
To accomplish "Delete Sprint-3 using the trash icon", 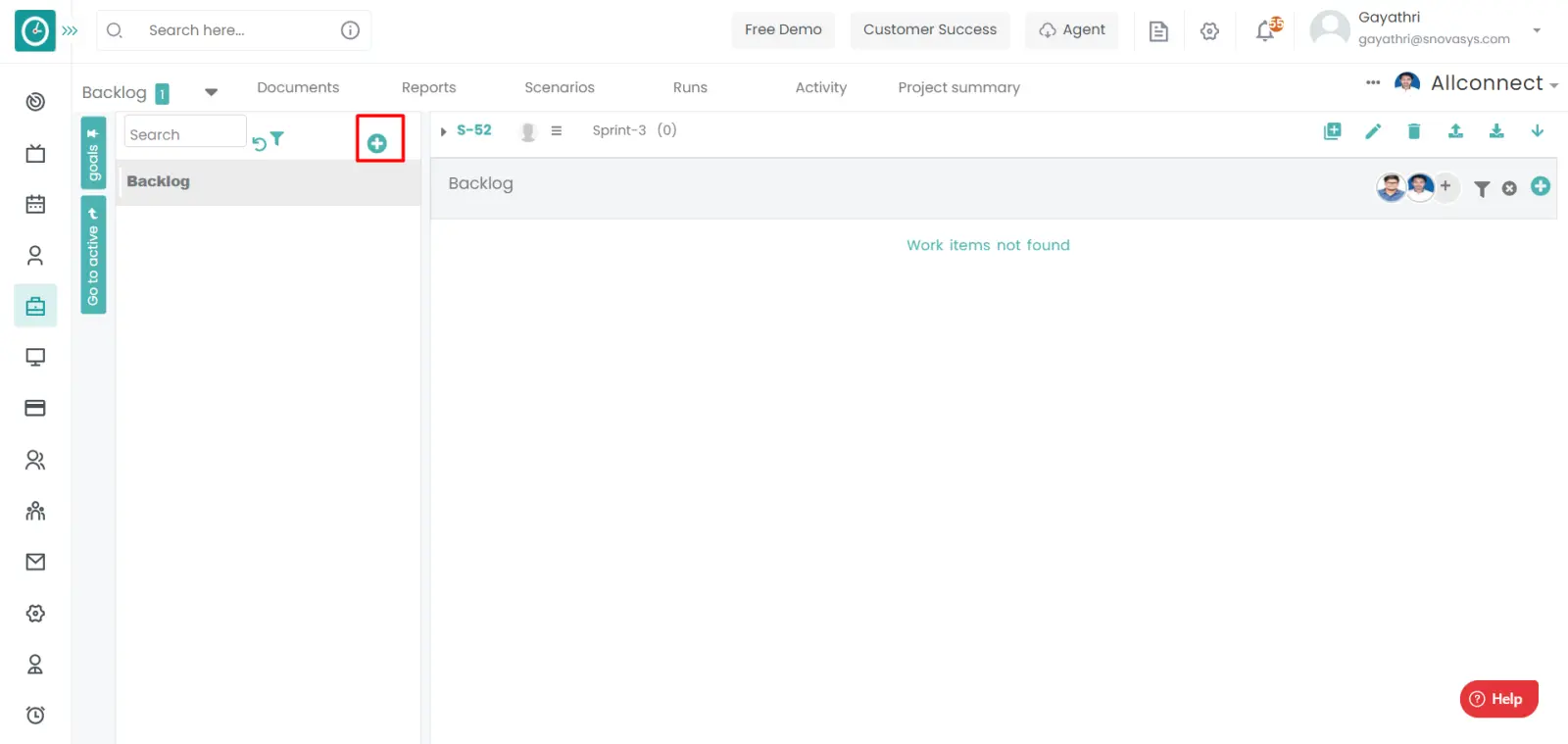I will [x=1413, y=131].
